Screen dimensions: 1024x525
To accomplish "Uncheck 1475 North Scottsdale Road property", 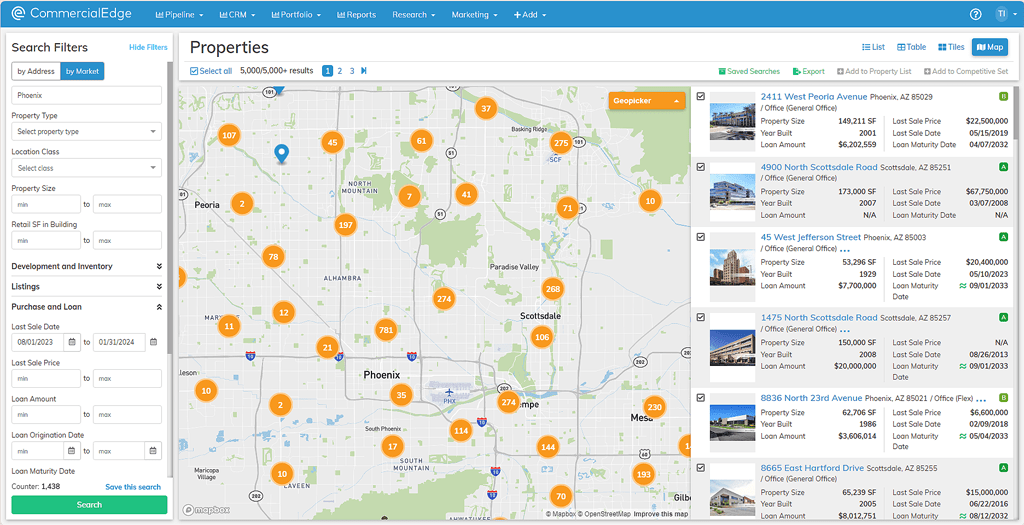I will 701,317.
